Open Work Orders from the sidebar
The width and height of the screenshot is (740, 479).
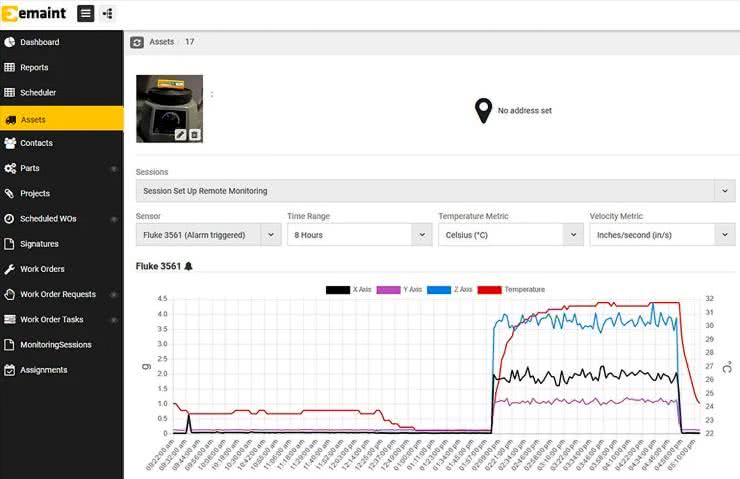42,269
